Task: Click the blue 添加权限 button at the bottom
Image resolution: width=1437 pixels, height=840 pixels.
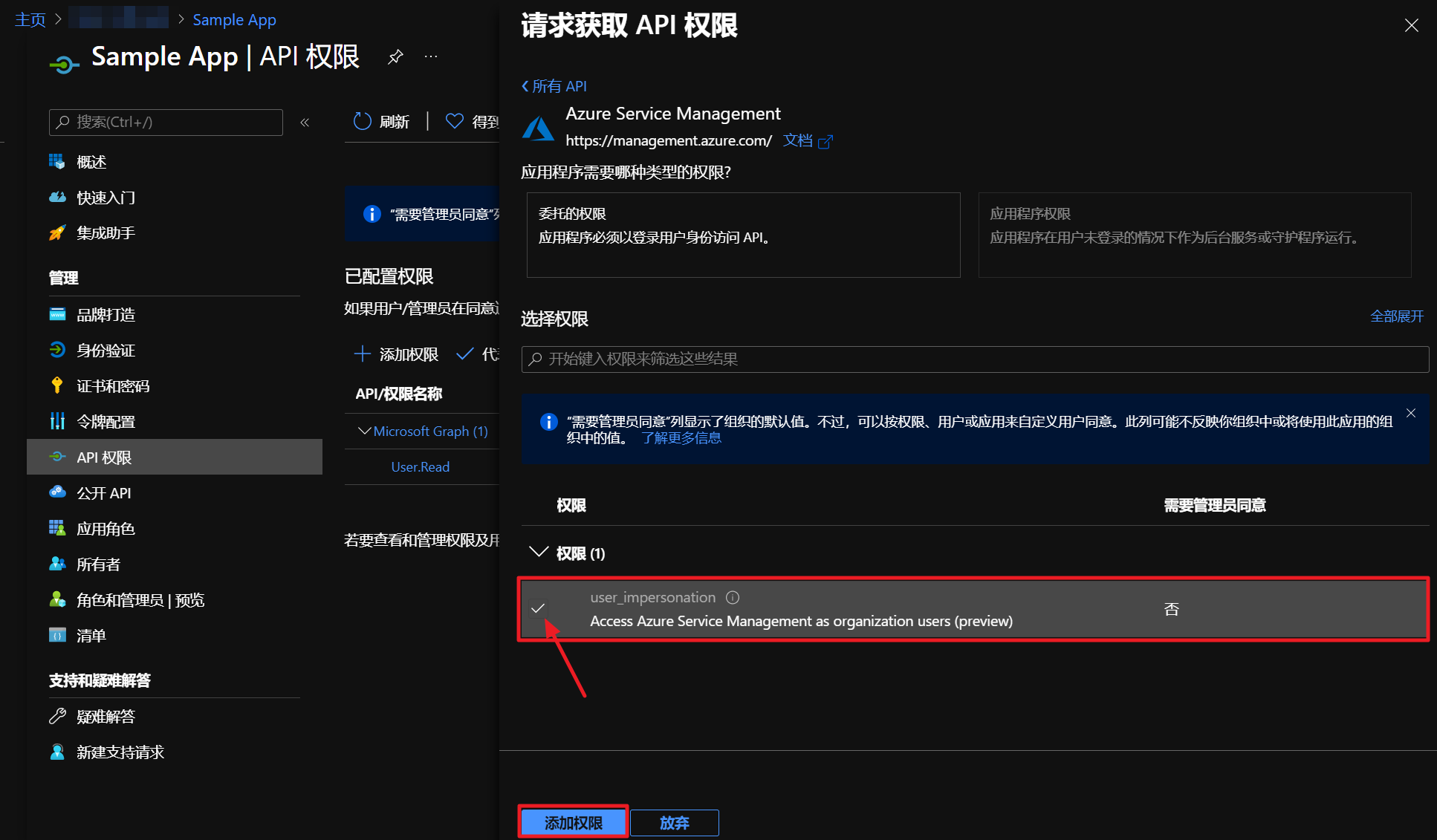Action: pos(573,822)
